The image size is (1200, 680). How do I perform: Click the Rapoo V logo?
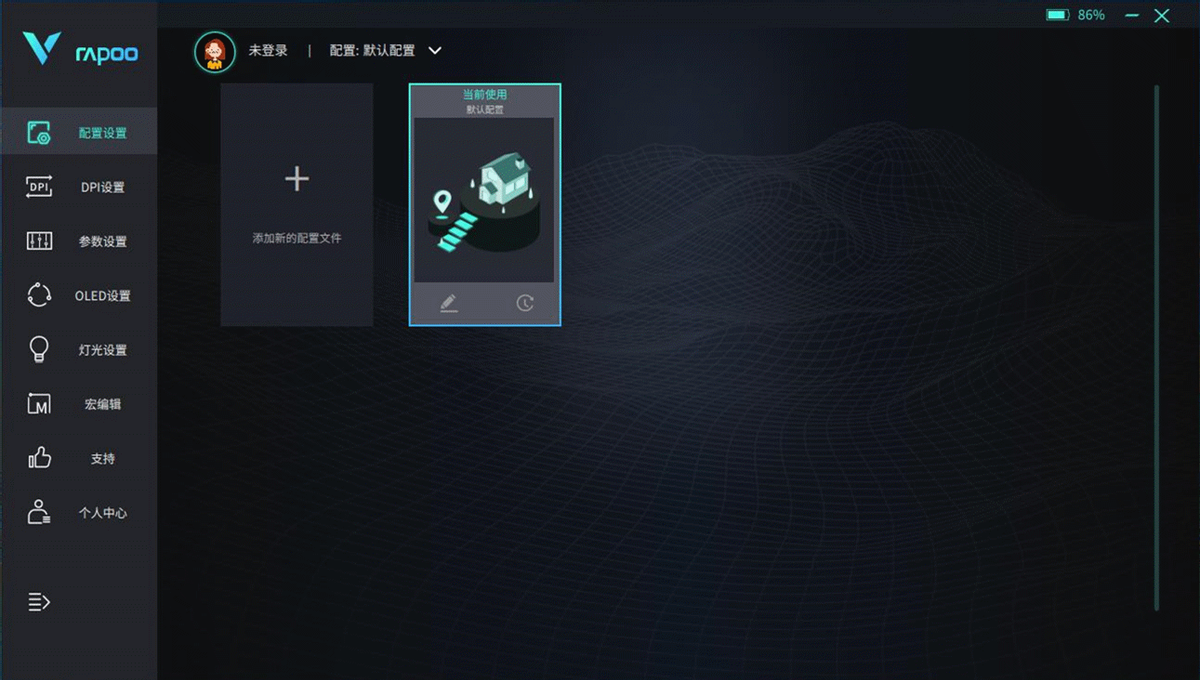click(42, 48)
